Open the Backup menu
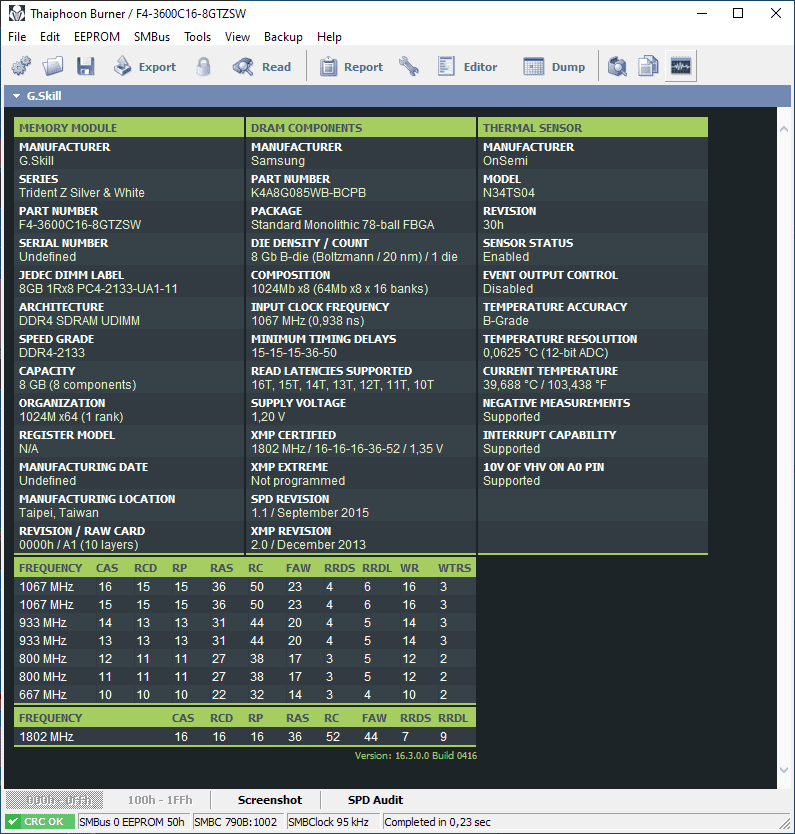The height and width of the screenshot is (834, 795). [283, 37]
